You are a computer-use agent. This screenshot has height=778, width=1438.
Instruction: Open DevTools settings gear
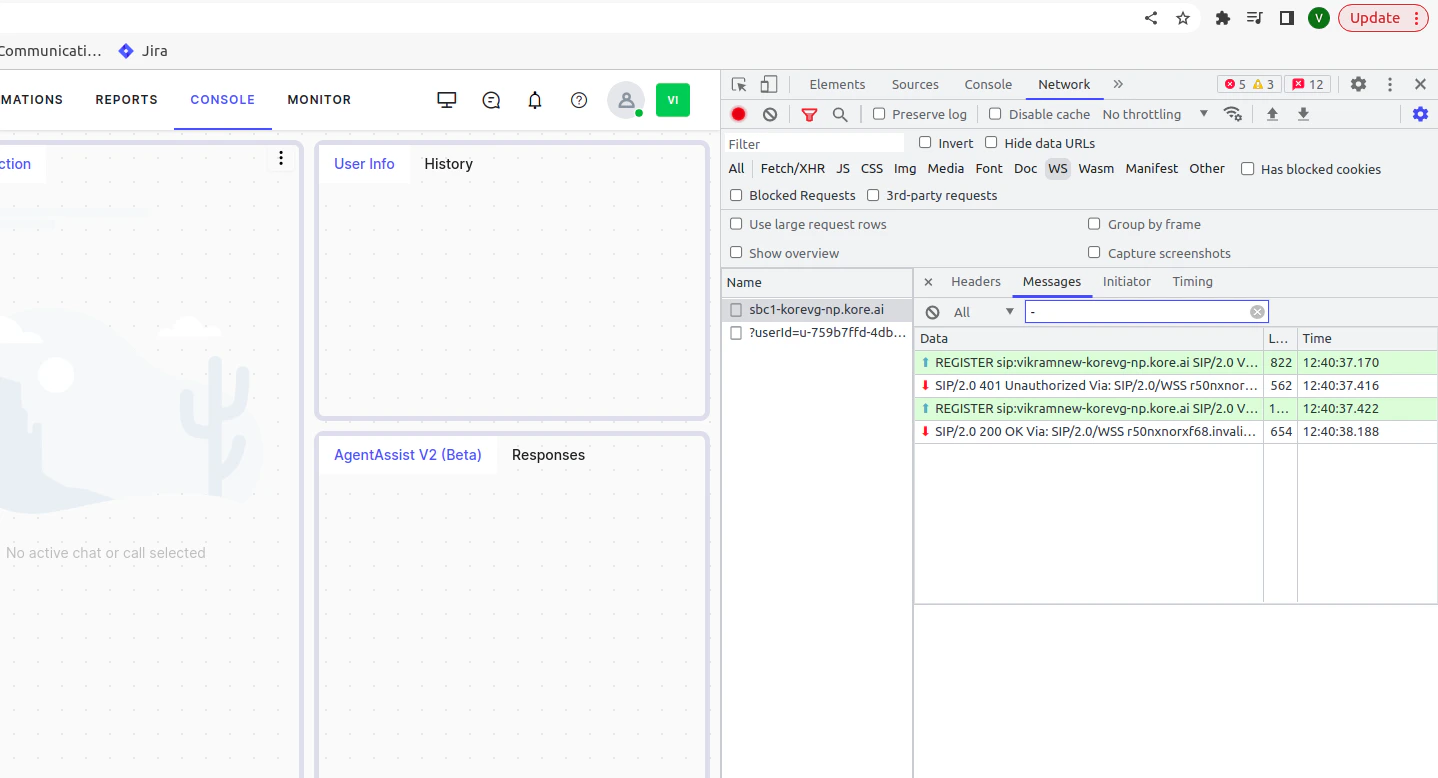click(1358, 84)
